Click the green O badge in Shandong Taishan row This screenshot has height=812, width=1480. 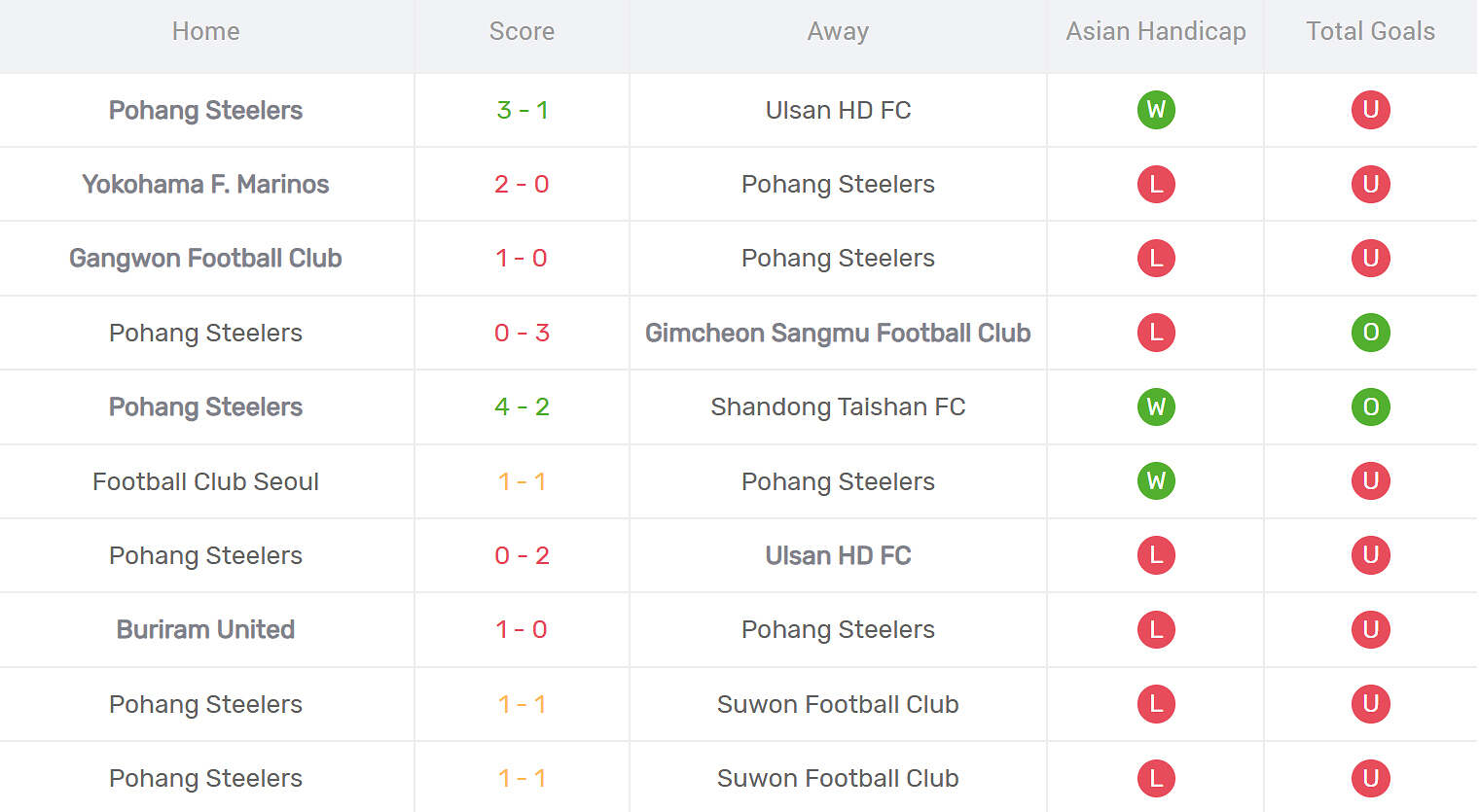[1370, 406]
